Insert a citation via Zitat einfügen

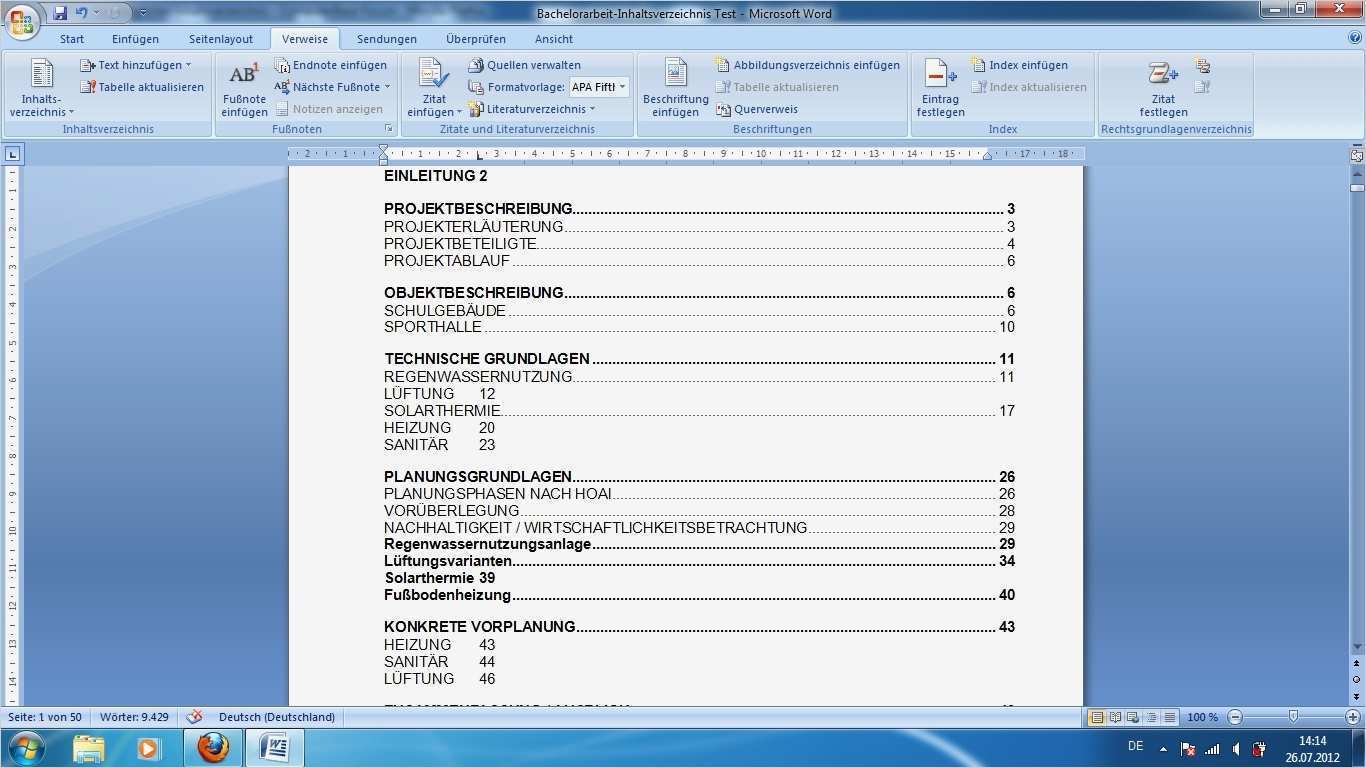[432, 88]
